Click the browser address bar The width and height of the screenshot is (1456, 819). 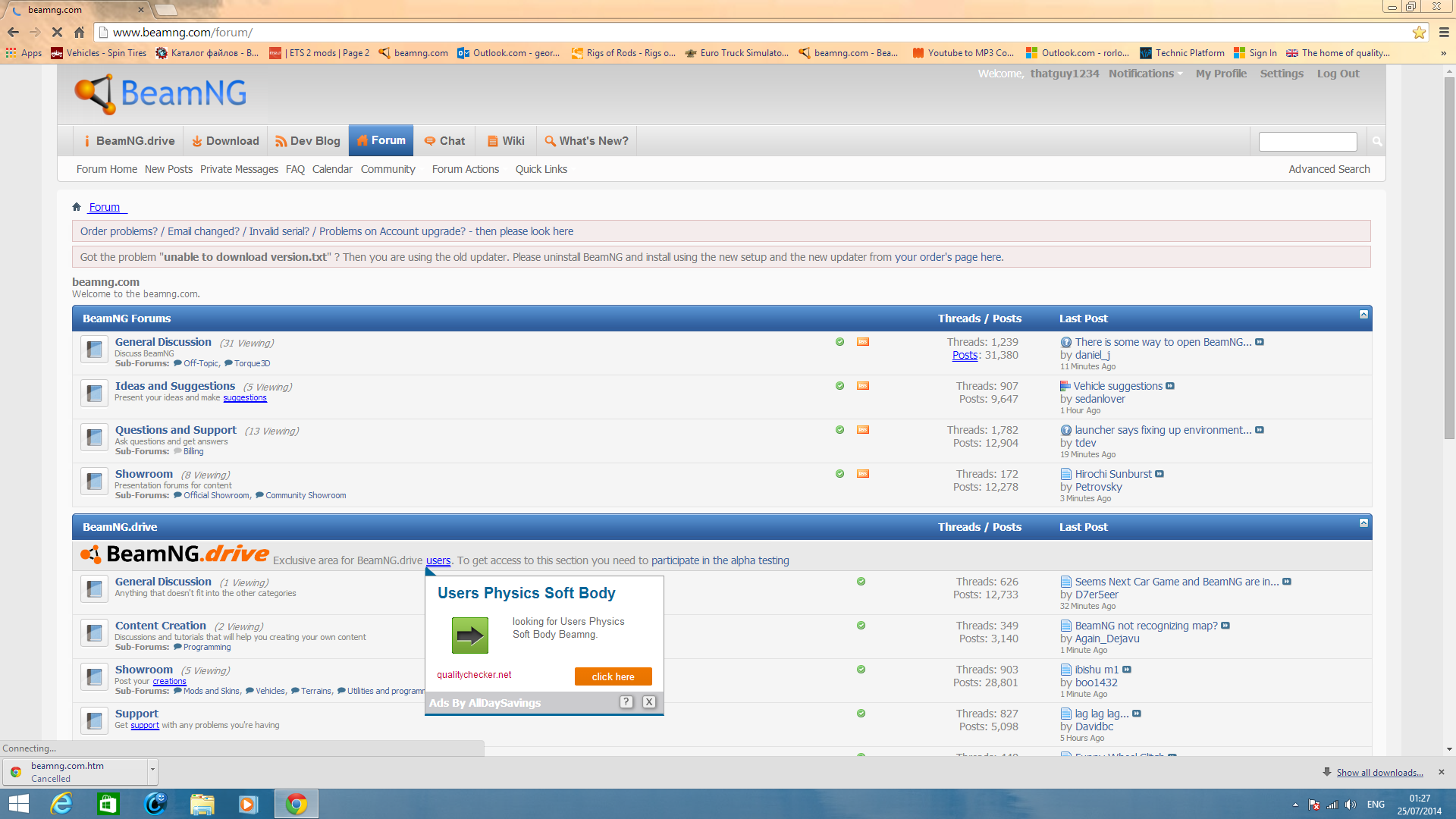point(758,32)
